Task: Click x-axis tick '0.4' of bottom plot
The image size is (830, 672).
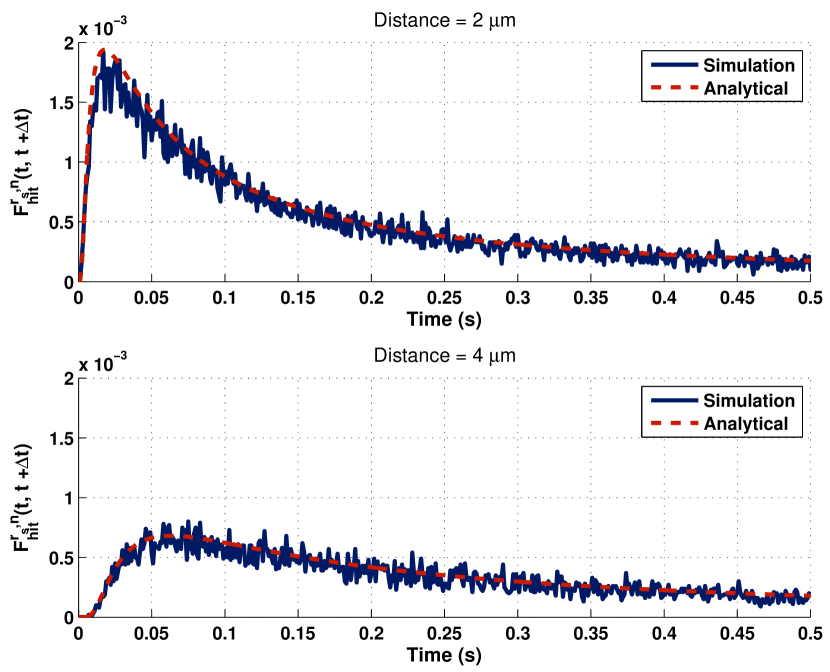Action: (664, 633)
